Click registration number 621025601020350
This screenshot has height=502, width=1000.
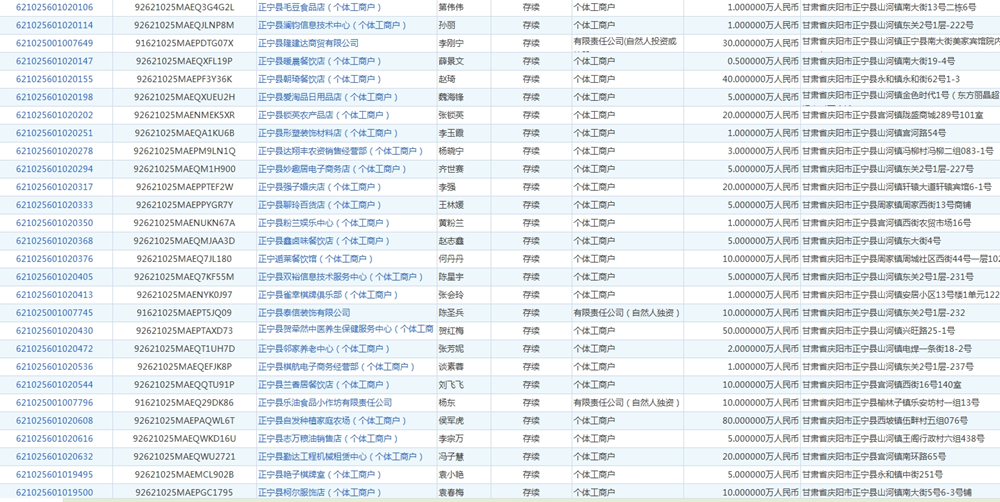point(54,223)
